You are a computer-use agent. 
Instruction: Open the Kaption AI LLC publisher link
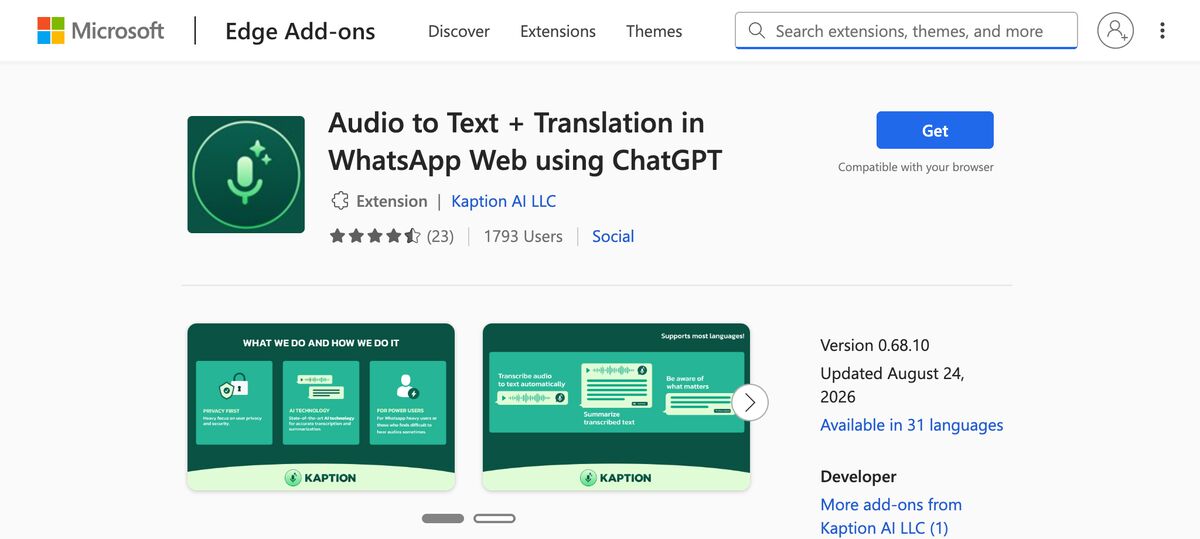504,201
